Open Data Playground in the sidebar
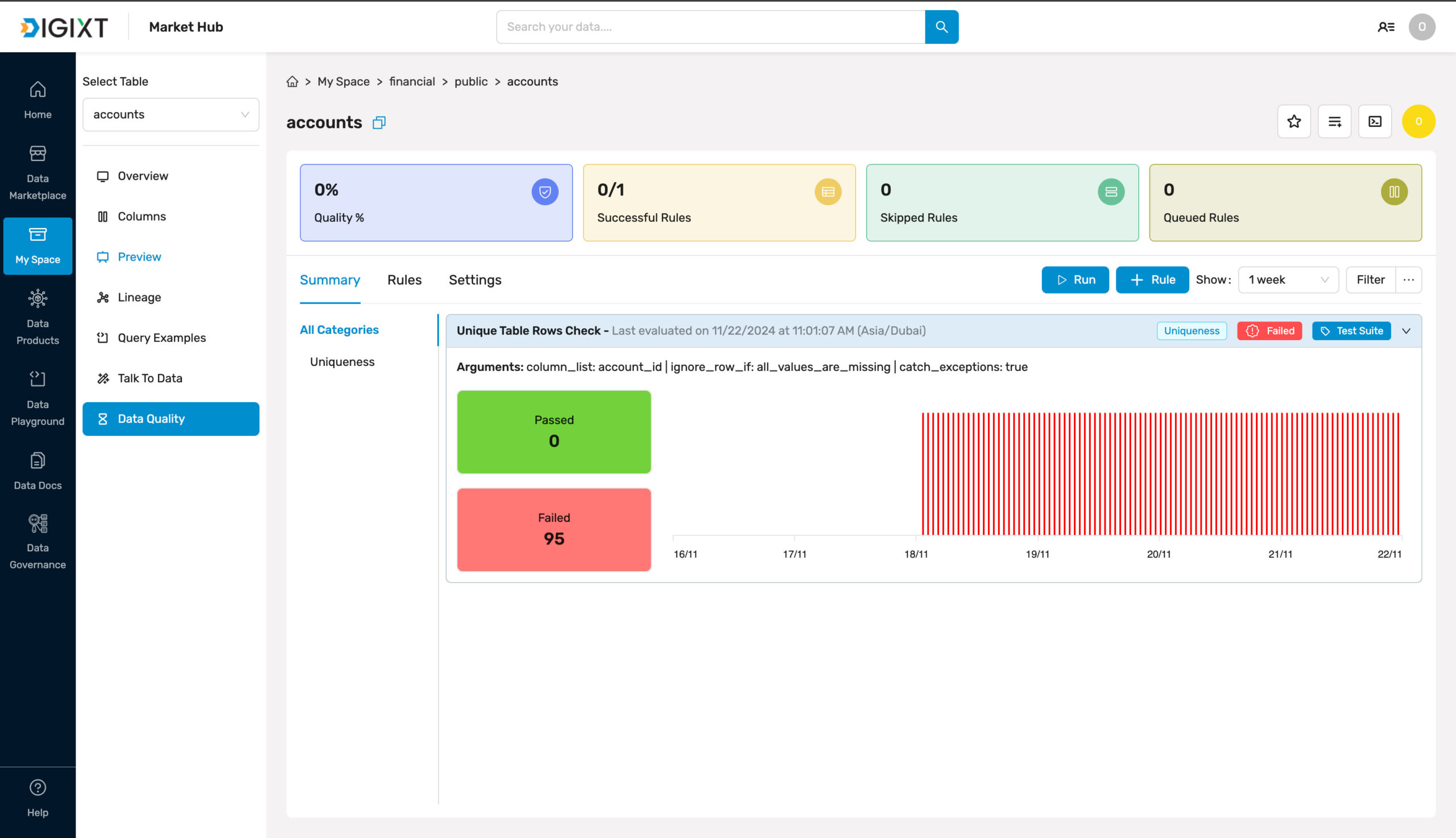 pyautogui.click(x=38, y=398)
